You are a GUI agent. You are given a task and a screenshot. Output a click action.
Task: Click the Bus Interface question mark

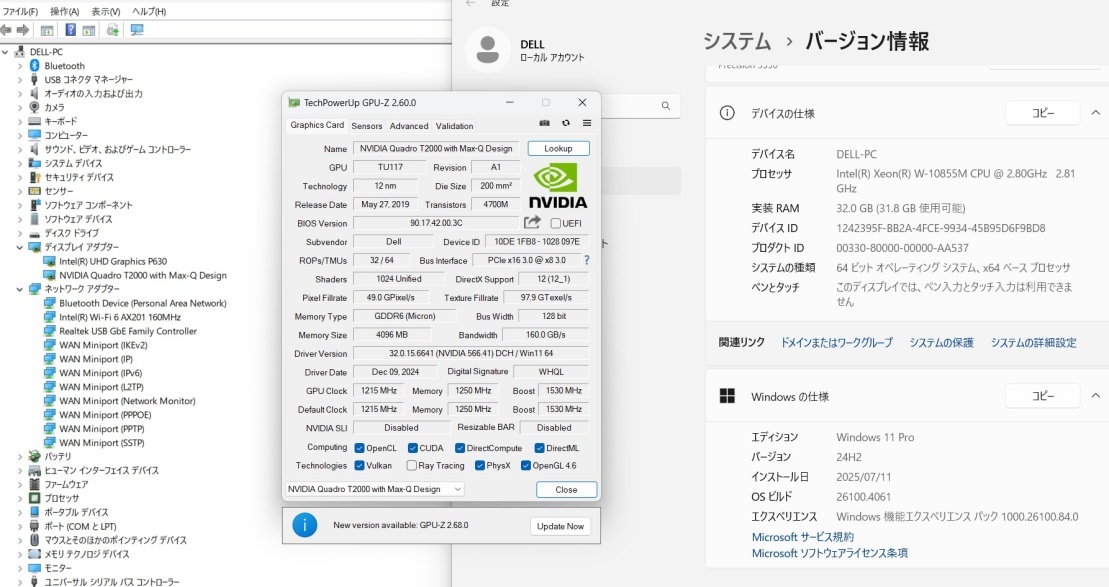tap(586, 260)
